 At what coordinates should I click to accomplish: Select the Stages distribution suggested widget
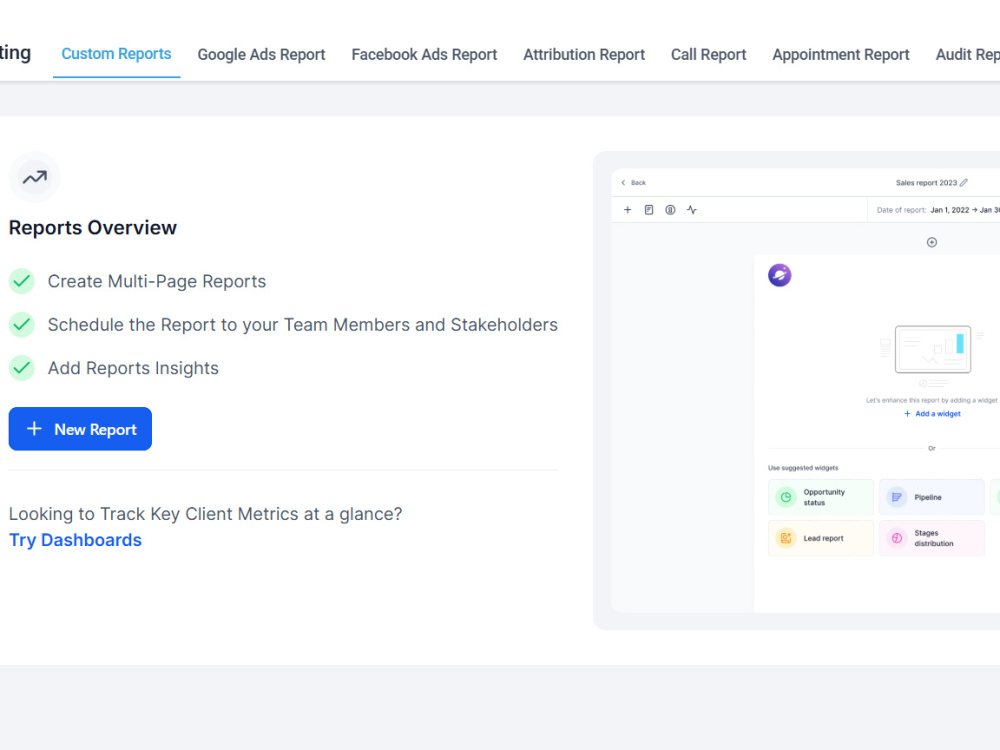(x=932, y=538)
